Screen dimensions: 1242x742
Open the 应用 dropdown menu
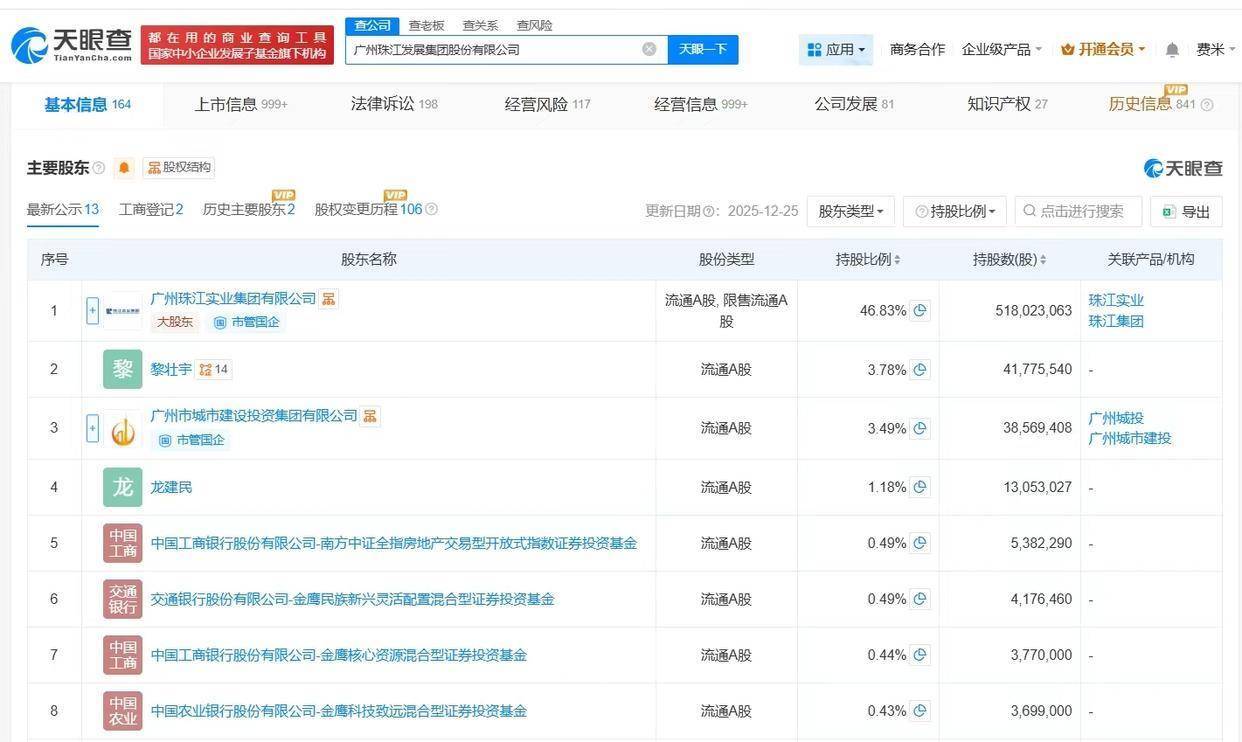click(836, 49)
